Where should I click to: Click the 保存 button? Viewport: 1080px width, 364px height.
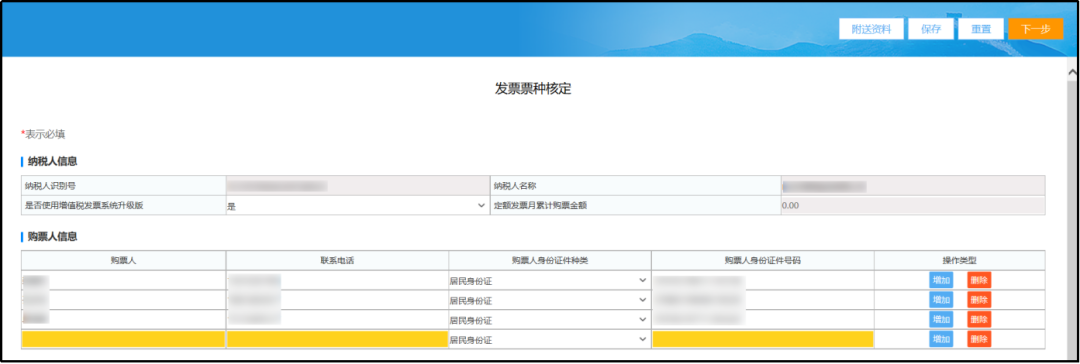coord(931,30)
